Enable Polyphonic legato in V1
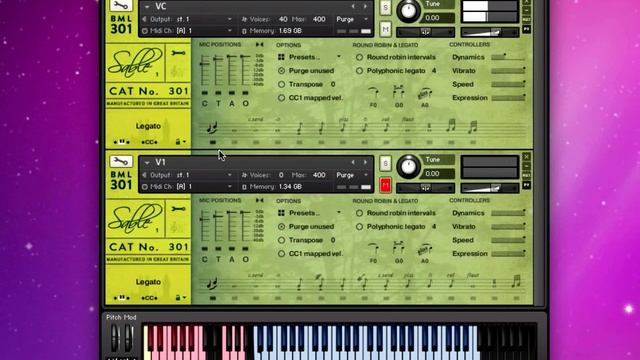Image resolution: width=640 pixels, height=360 pixels. (x=359, y=227)
